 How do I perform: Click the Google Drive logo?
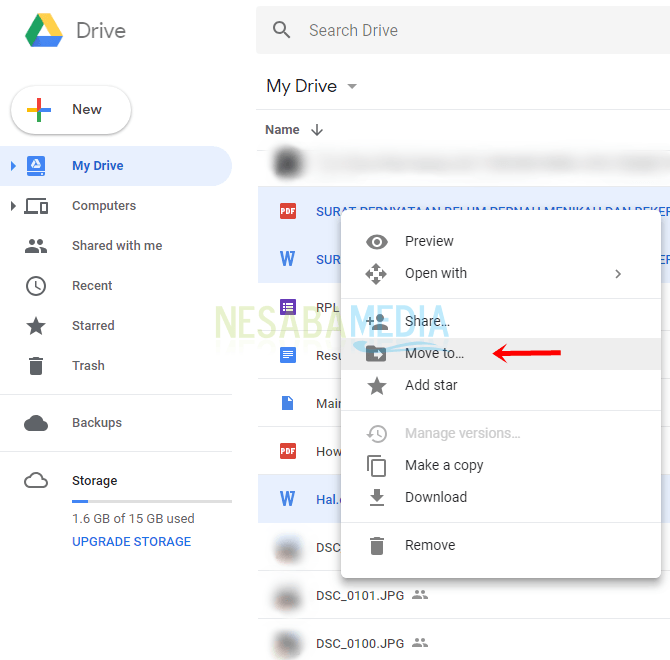pyautogui.click(x=44, y=30)
